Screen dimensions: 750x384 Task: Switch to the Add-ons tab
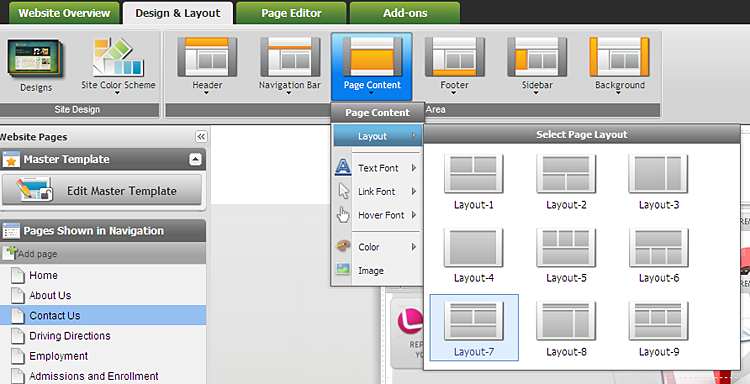[x=405, y=13]
